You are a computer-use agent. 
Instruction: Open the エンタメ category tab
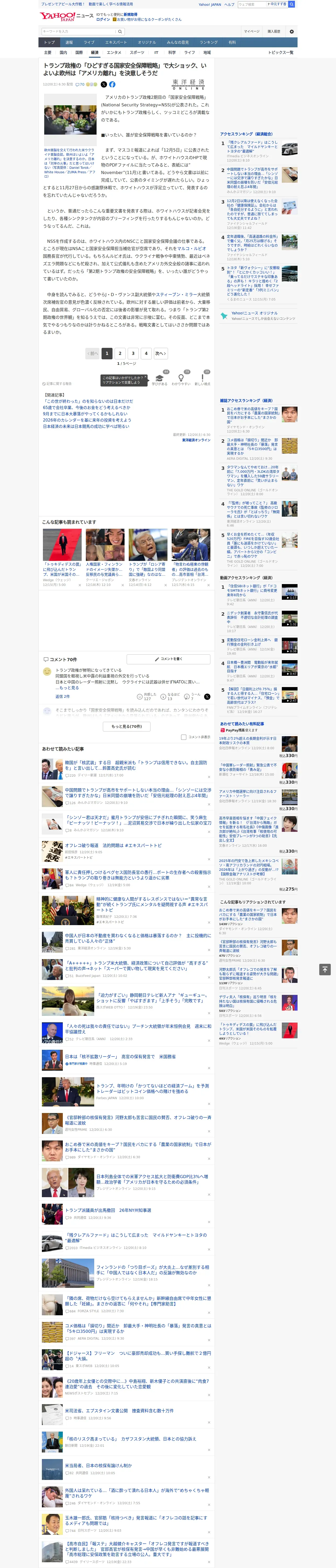click(114, 52)
